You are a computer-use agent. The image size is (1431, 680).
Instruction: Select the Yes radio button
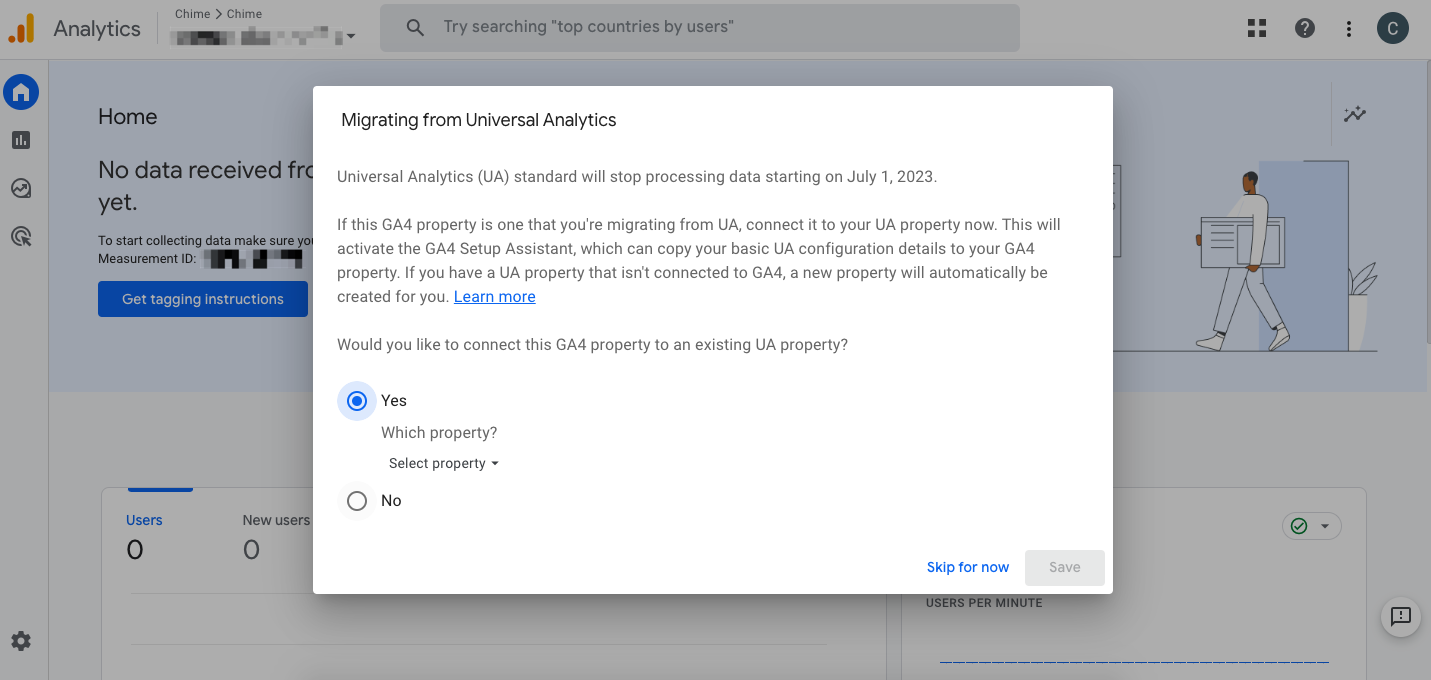tap(357, 401)
